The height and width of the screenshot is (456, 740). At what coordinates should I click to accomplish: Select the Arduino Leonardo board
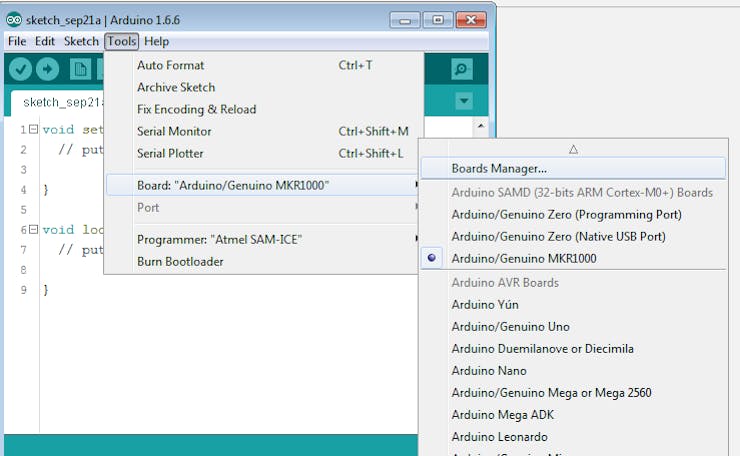pyautogui.click(x=573, y=437)
